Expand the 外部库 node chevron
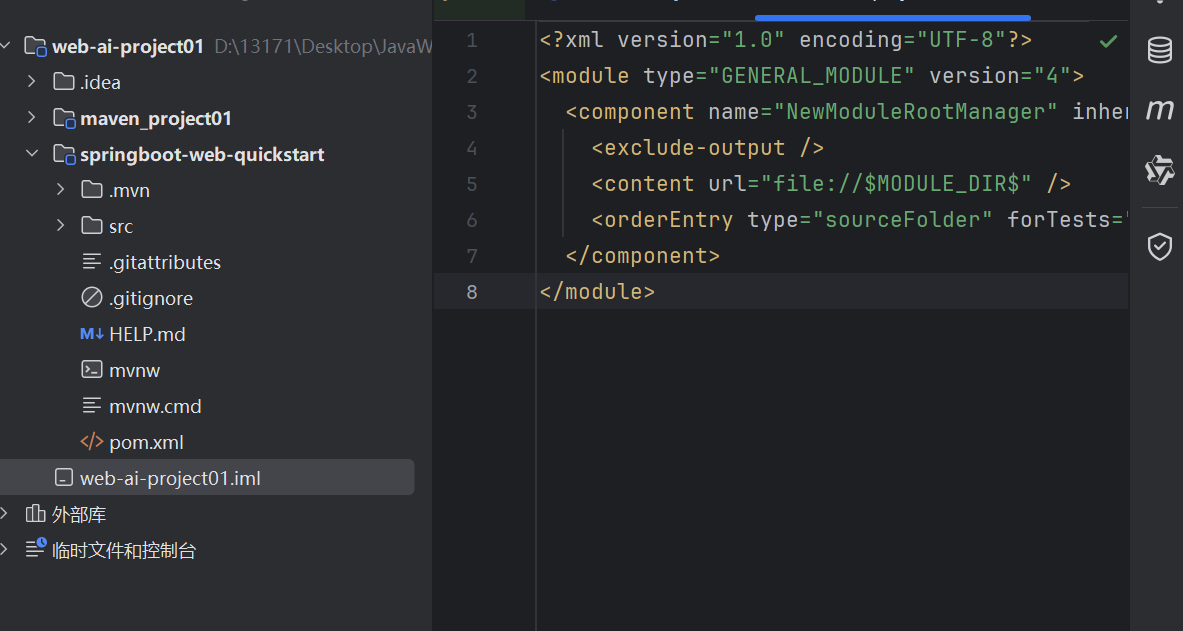Viewport: 1183px width, 631px height. 4,513
